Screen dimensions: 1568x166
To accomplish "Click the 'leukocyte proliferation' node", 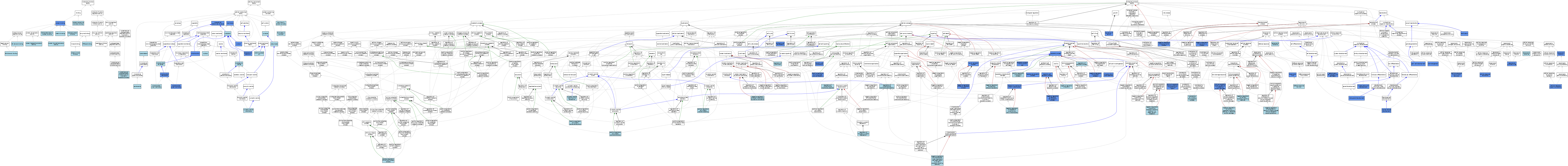I will click(843, 44).
